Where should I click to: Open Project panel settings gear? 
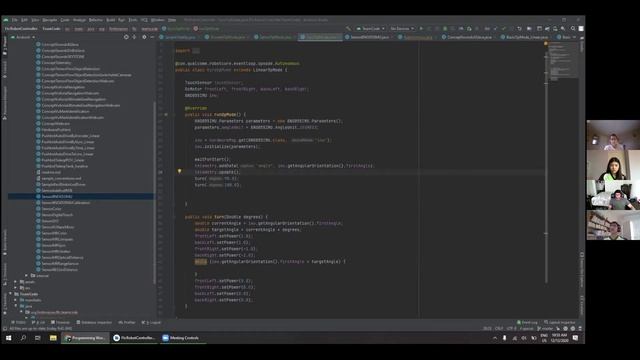pos(144,37)
